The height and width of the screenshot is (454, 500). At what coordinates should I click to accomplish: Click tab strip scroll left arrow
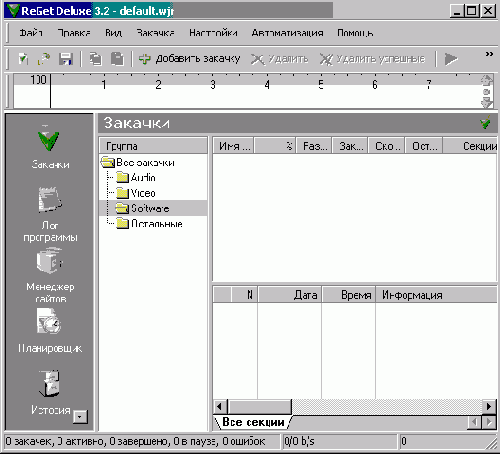point(475,422)
